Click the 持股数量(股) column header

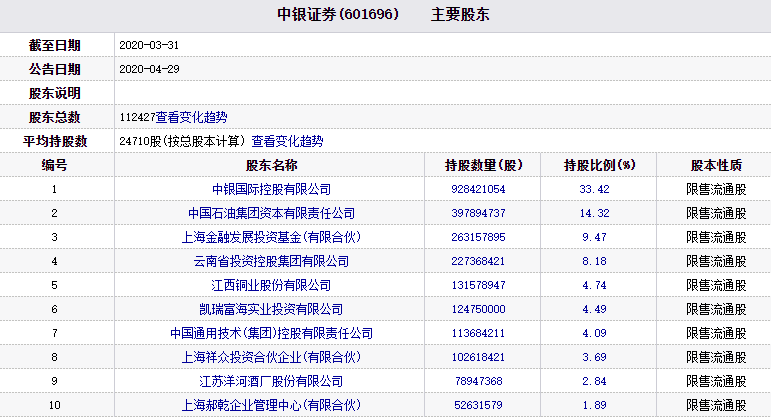483,165
